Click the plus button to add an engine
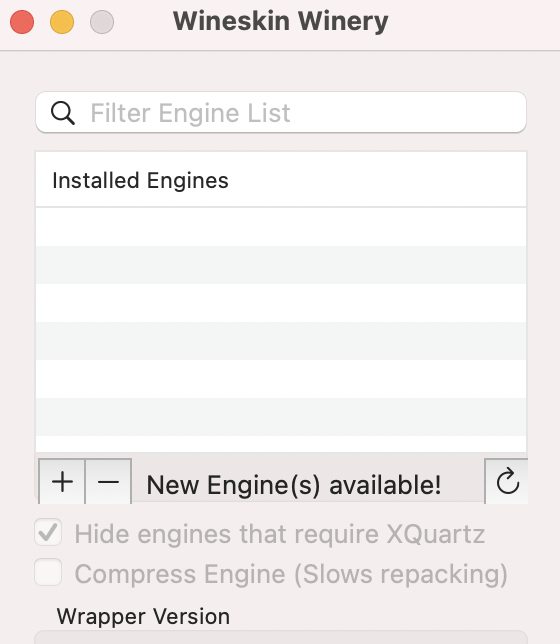 [62, 481]
